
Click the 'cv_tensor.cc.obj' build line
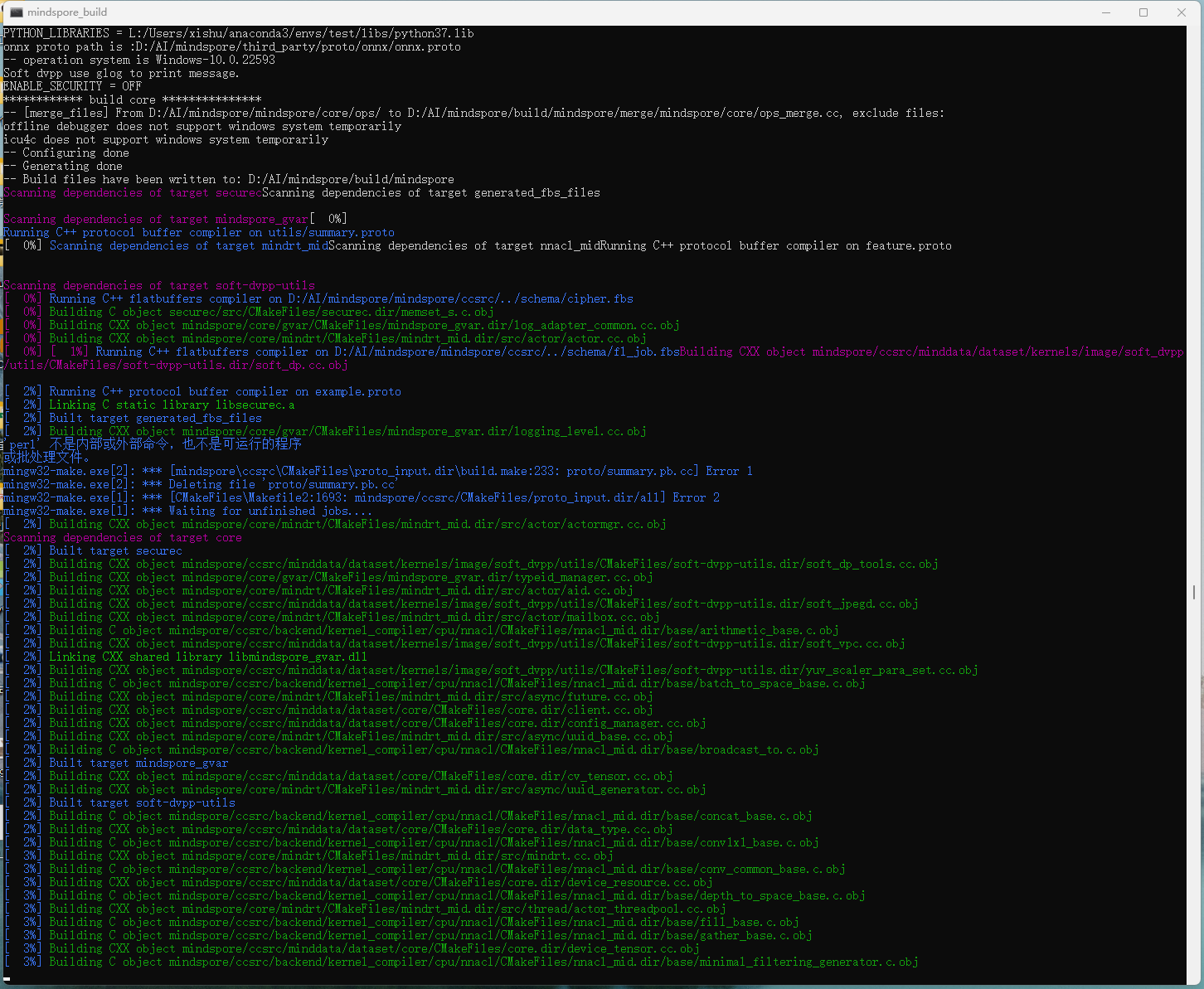(338, 776)
